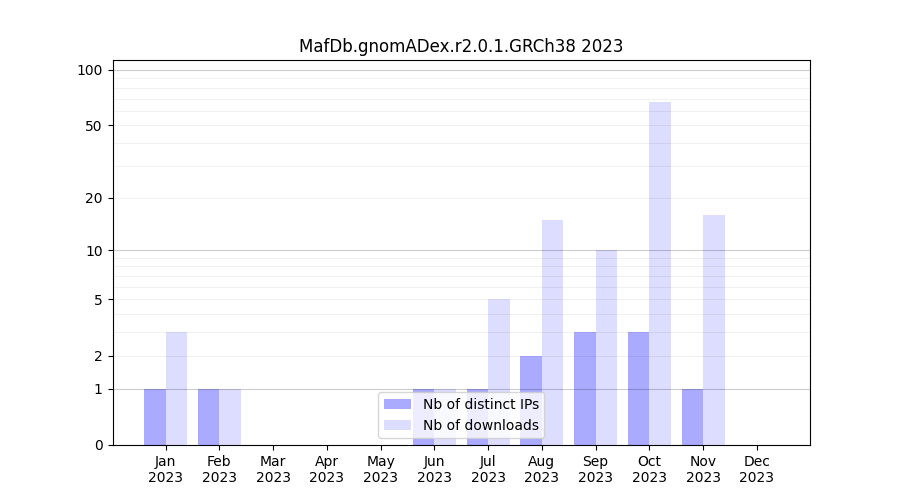Click the '100' y-axis tick label
Image resolution: width=900 pixels, height=500 pixels.
90,70
